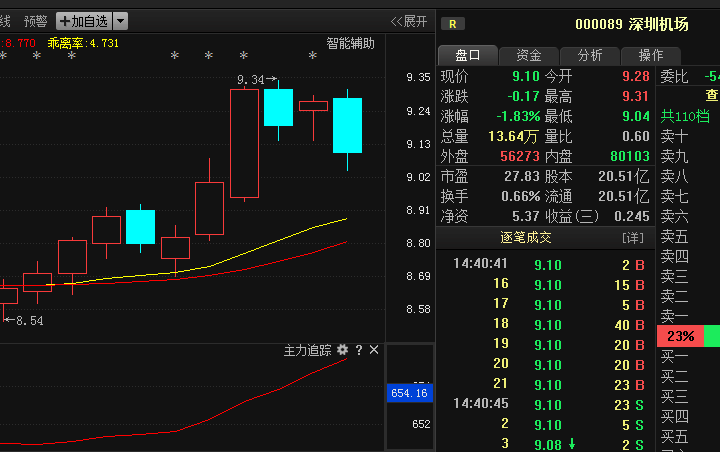Click the last cyan candlestick on the chart
This screenshot has height=452, width=720.
pyautogui.click(x=348, y=125)
